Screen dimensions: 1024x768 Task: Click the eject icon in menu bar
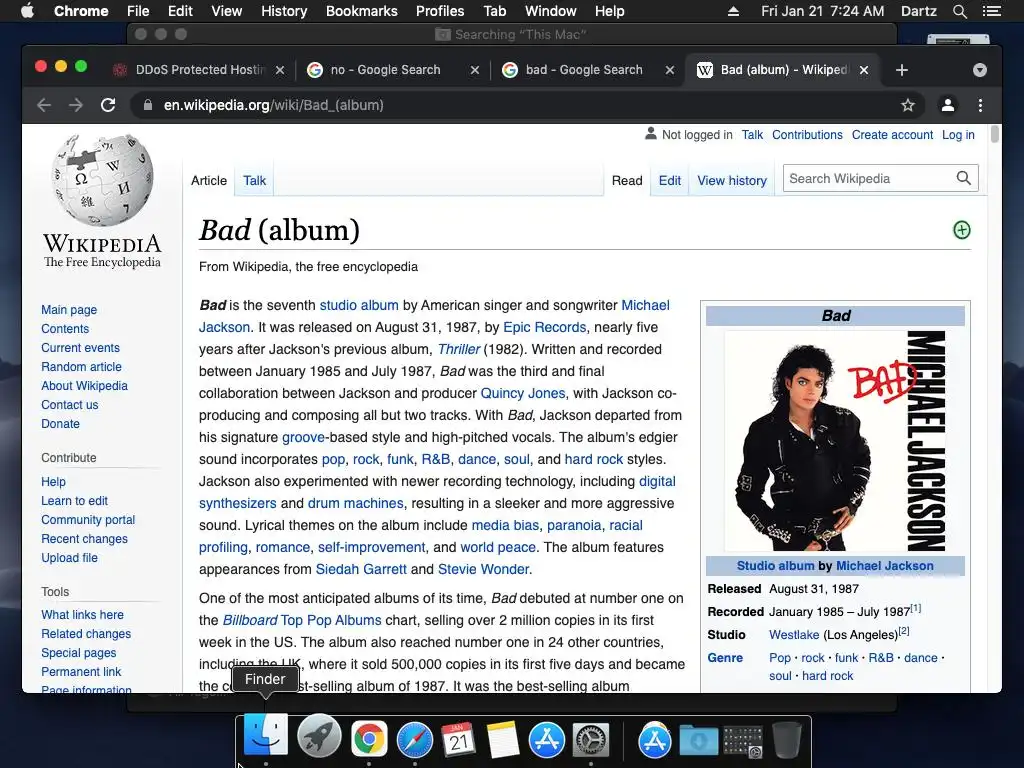733,11
